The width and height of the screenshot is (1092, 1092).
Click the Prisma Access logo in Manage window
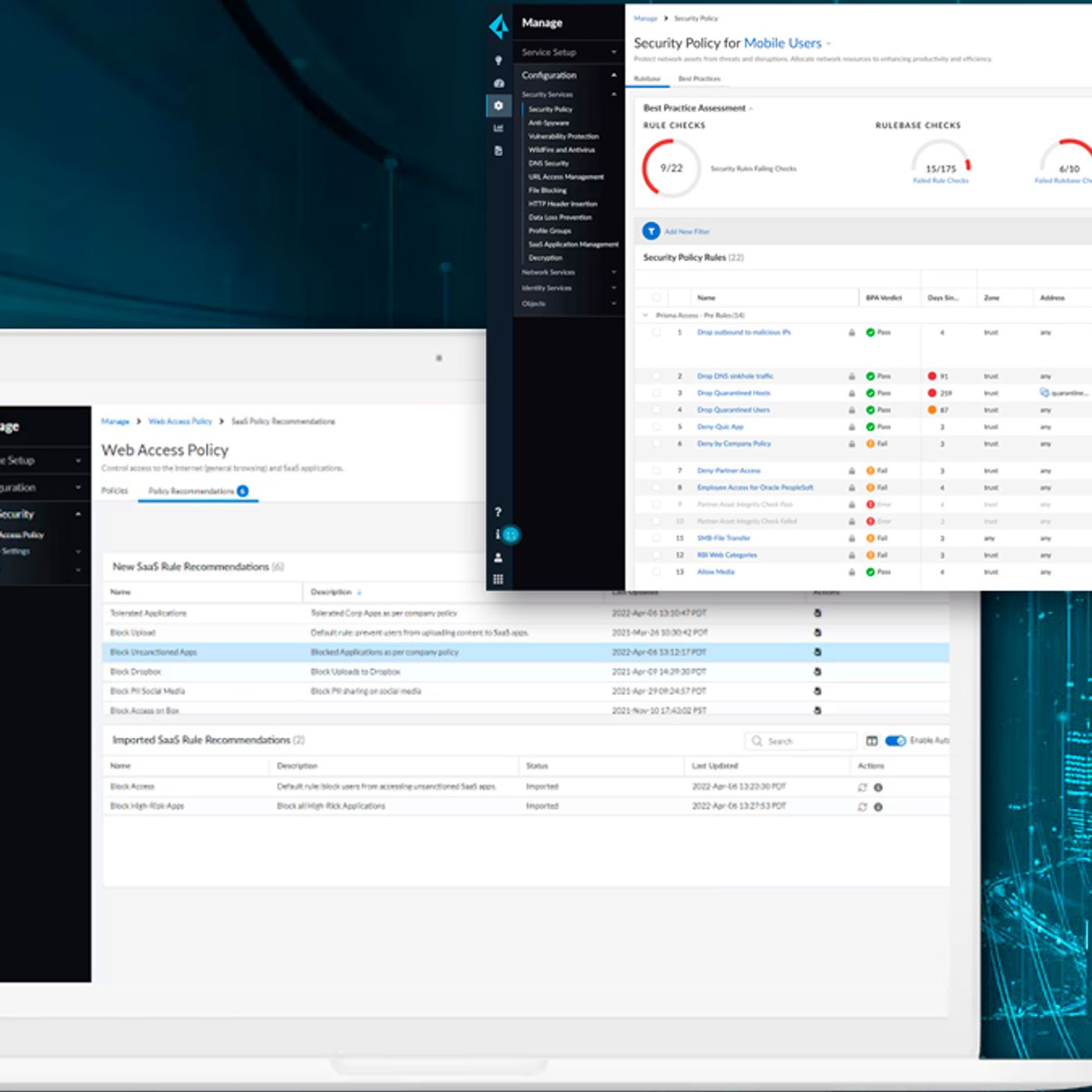tap(499, 26)
